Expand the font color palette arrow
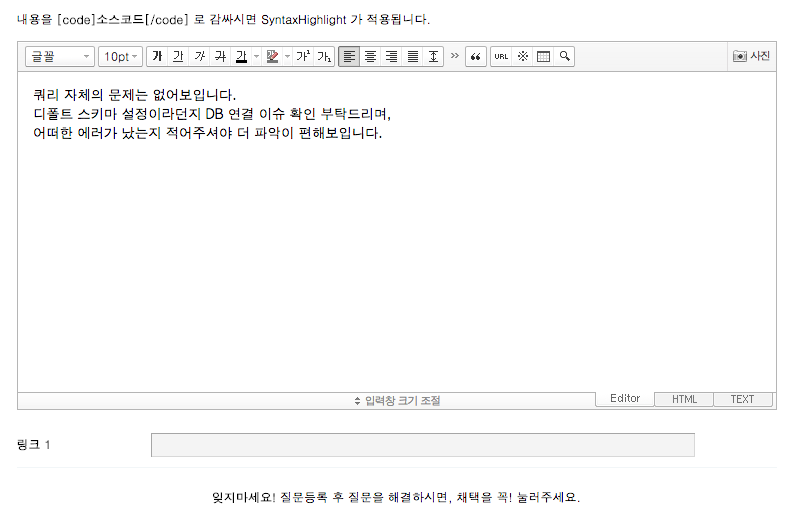787x516 pixels. (x=256, y=56)
